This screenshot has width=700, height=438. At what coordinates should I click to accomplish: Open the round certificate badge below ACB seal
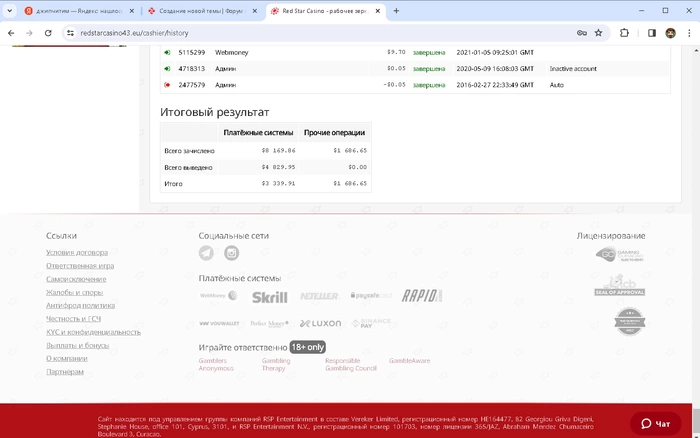click(x=629, y=321)
